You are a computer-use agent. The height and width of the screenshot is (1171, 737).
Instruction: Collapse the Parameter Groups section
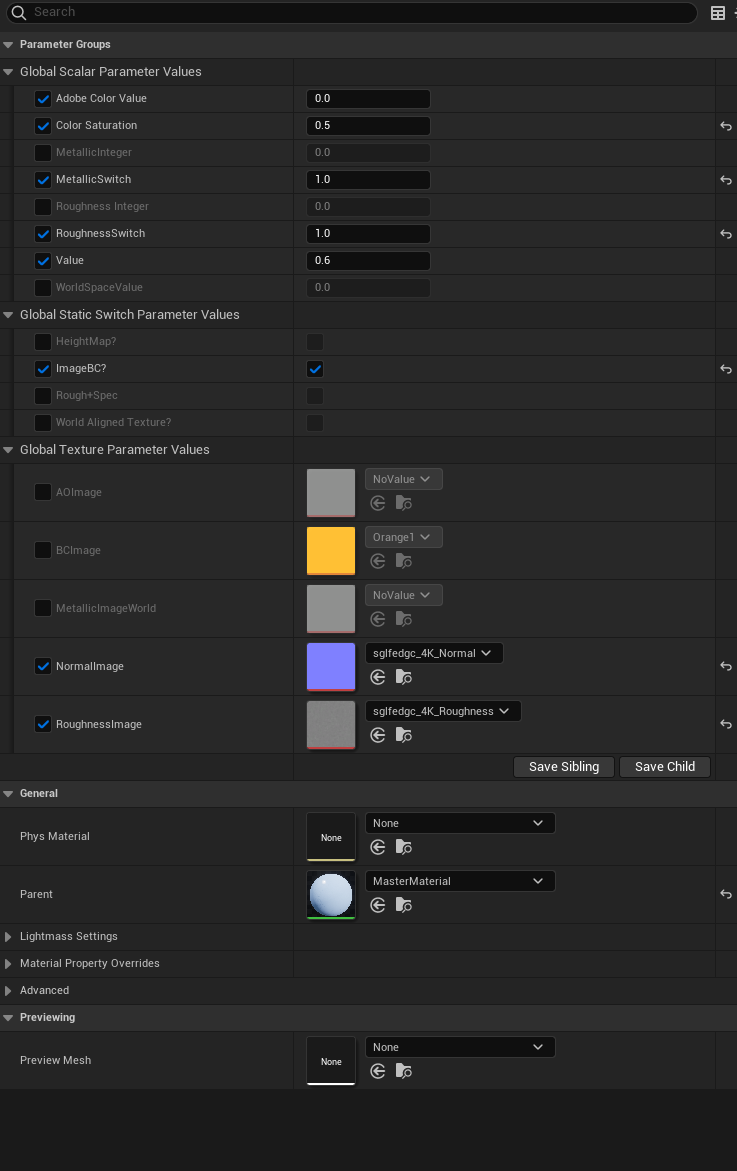[x=8, y=45]
